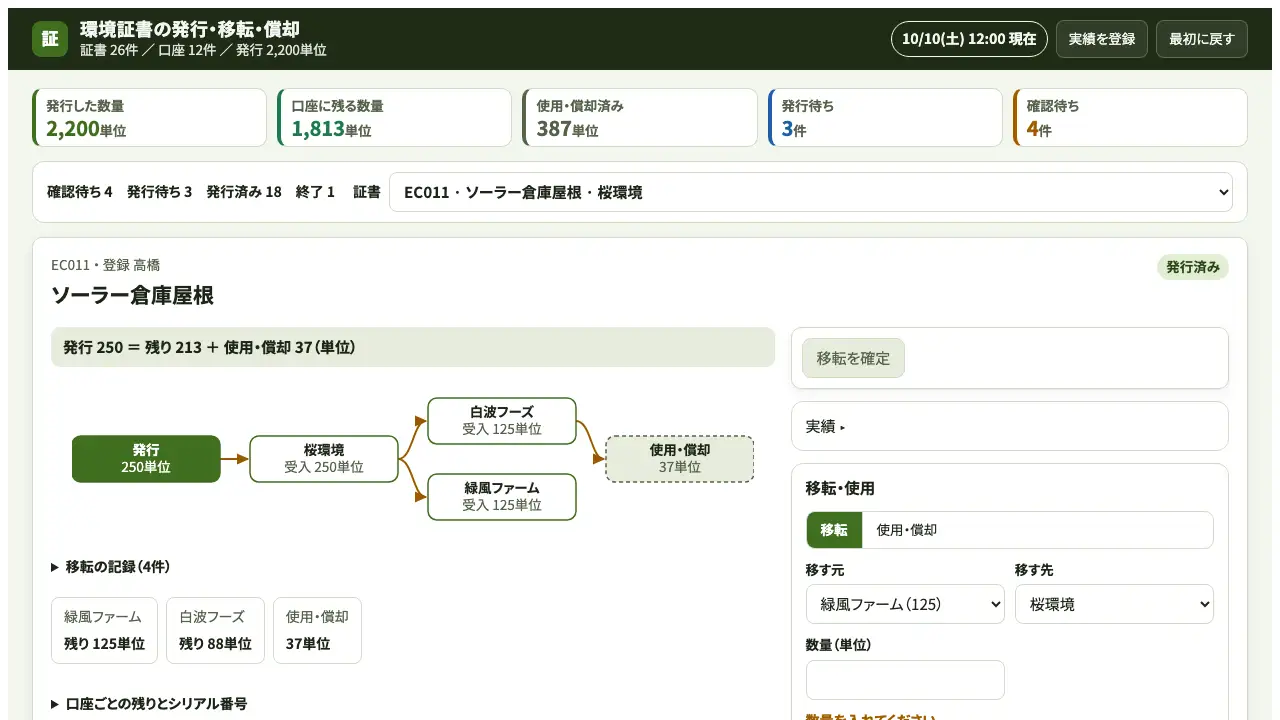
Task: Click the 発行待ち 3 status count
Action: coord(160,192)
